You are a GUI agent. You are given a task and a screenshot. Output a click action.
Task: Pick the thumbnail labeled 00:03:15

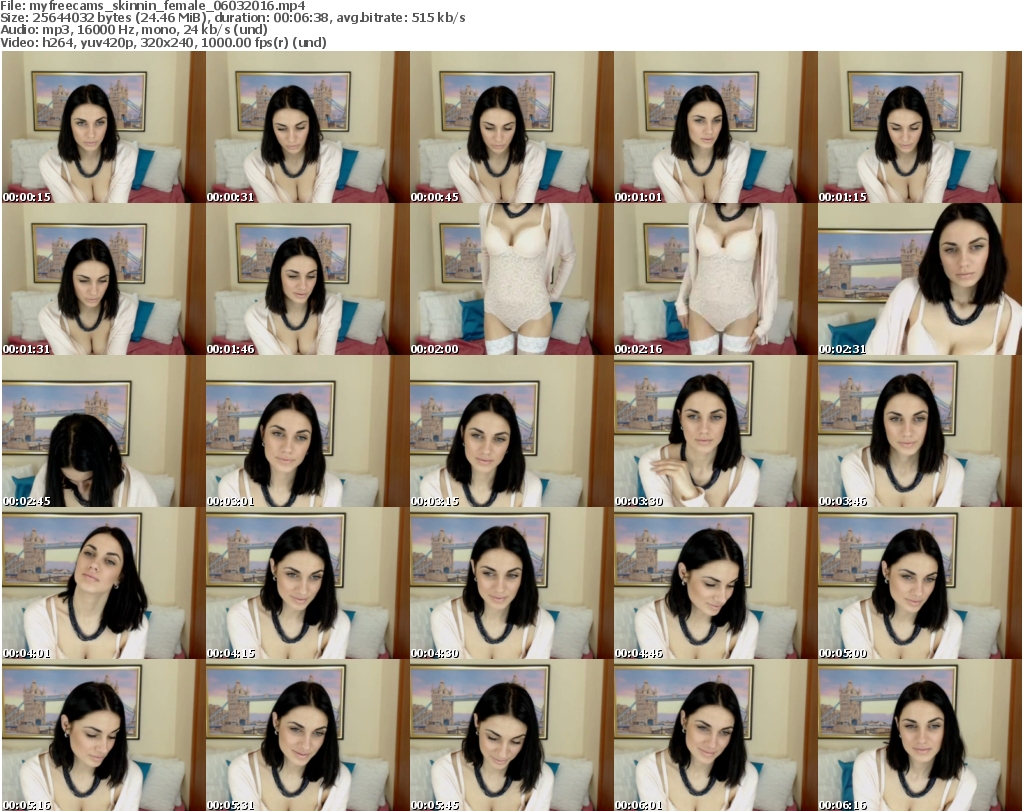coord(511,431)
